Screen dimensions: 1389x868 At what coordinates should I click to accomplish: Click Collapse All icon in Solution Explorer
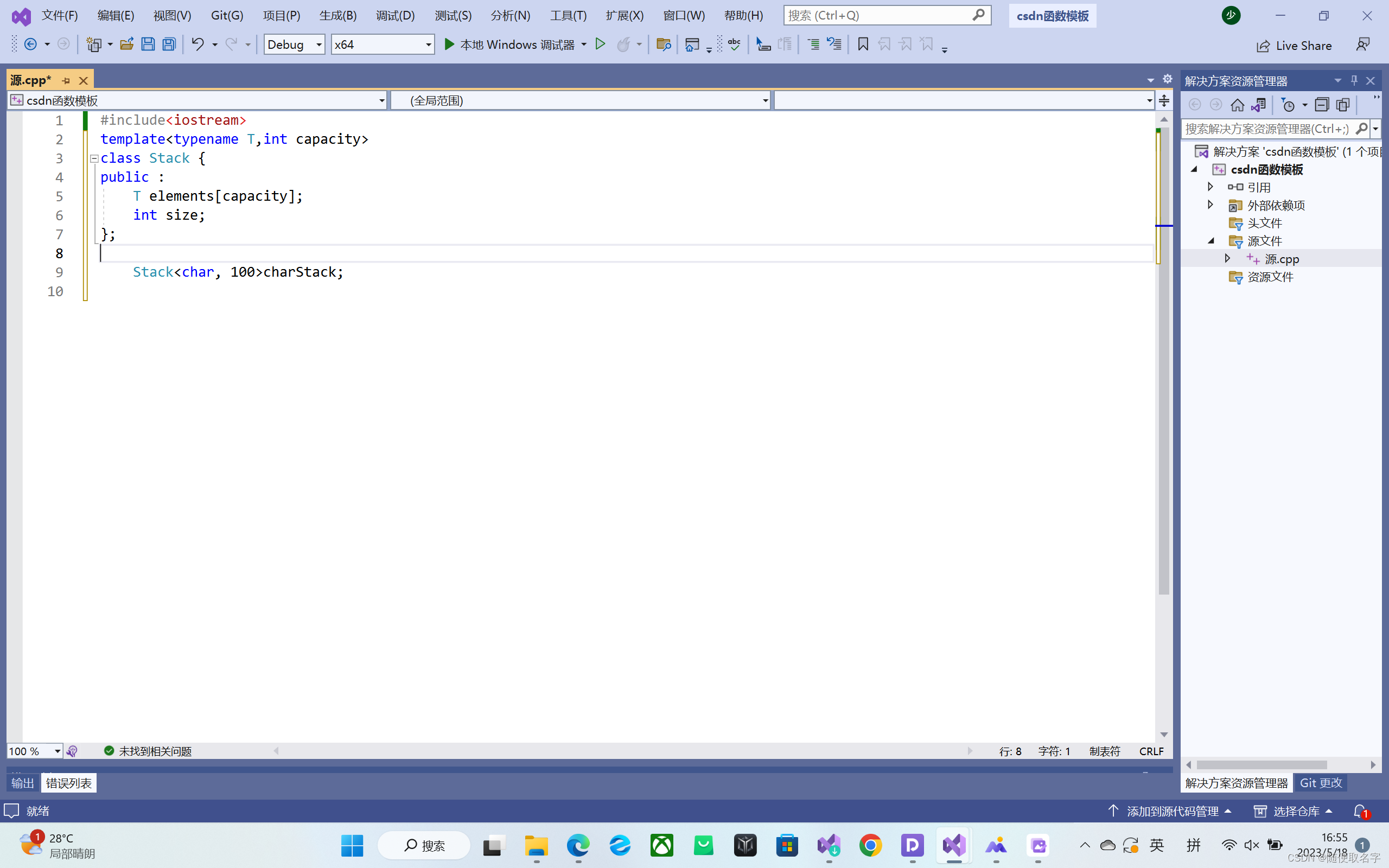1322,105
